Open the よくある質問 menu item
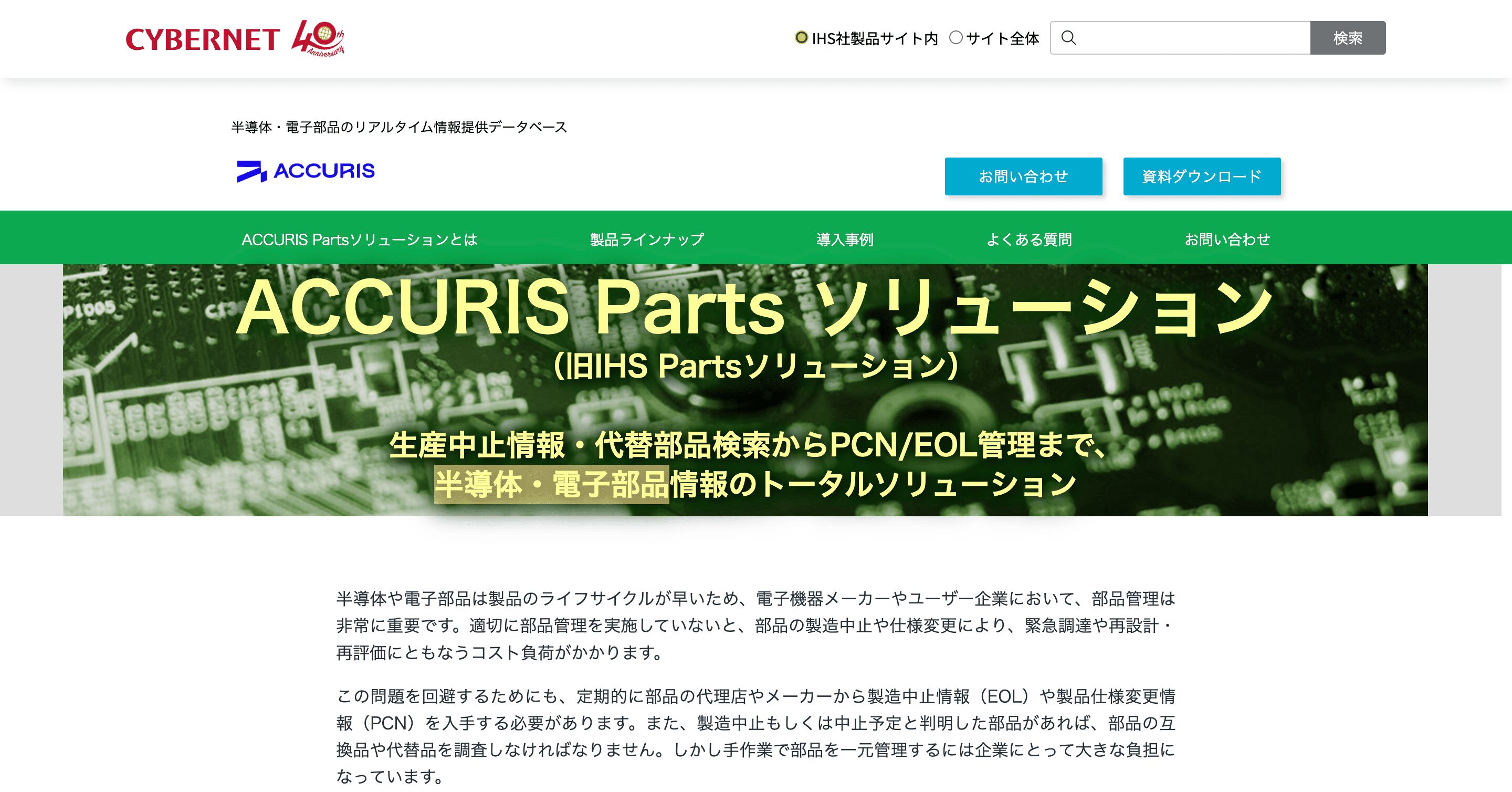 click(x=1030, y=239)
